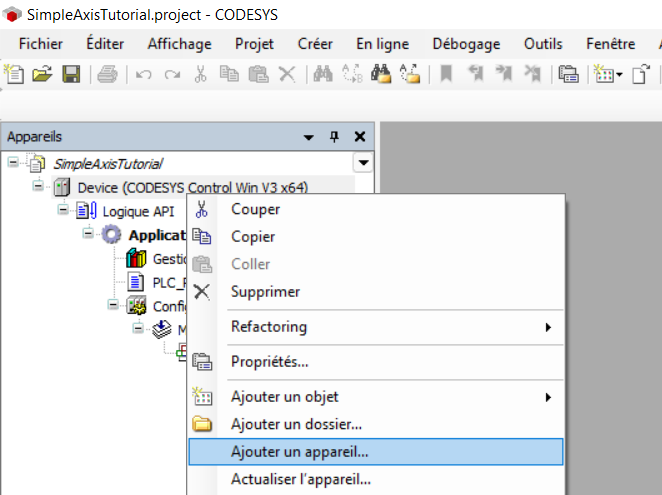Collapse the Config task configuration node
This screenshot has width=662, height=495.
click(x=113, y=304)
